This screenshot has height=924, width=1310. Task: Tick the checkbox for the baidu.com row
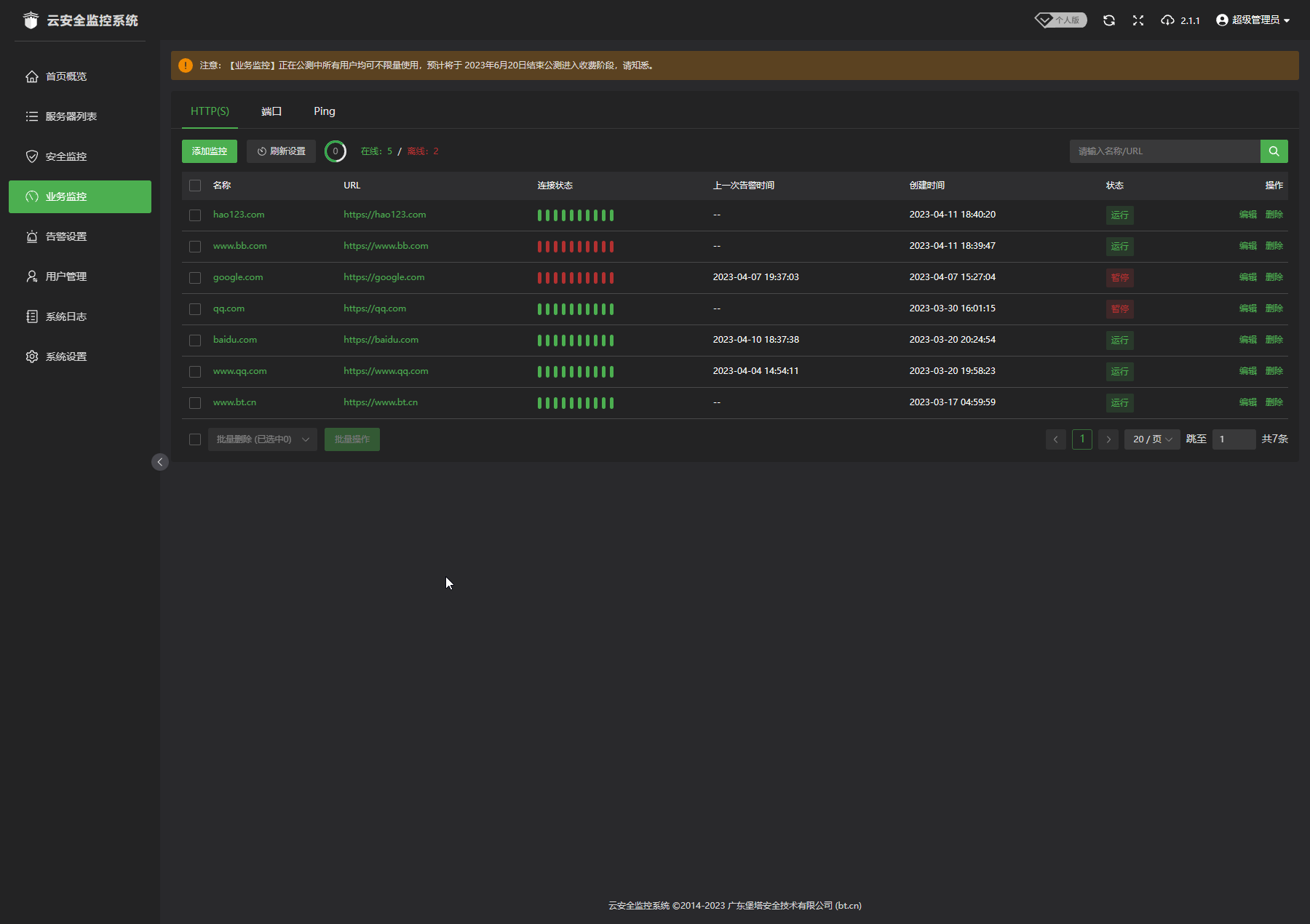pos(195,340)
